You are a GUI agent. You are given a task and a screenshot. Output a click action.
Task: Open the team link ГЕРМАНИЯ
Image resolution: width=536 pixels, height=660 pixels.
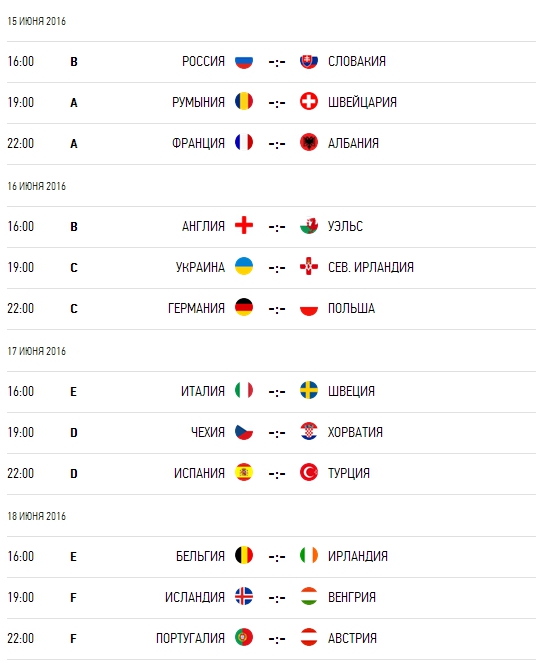[196, 308]
